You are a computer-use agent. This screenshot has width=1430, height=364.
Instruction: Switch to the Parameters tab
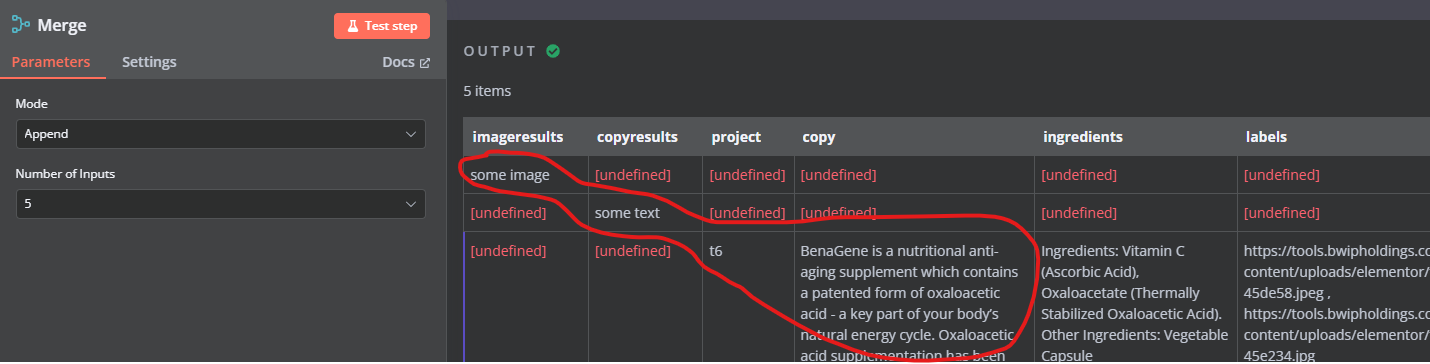pos(51,62)
